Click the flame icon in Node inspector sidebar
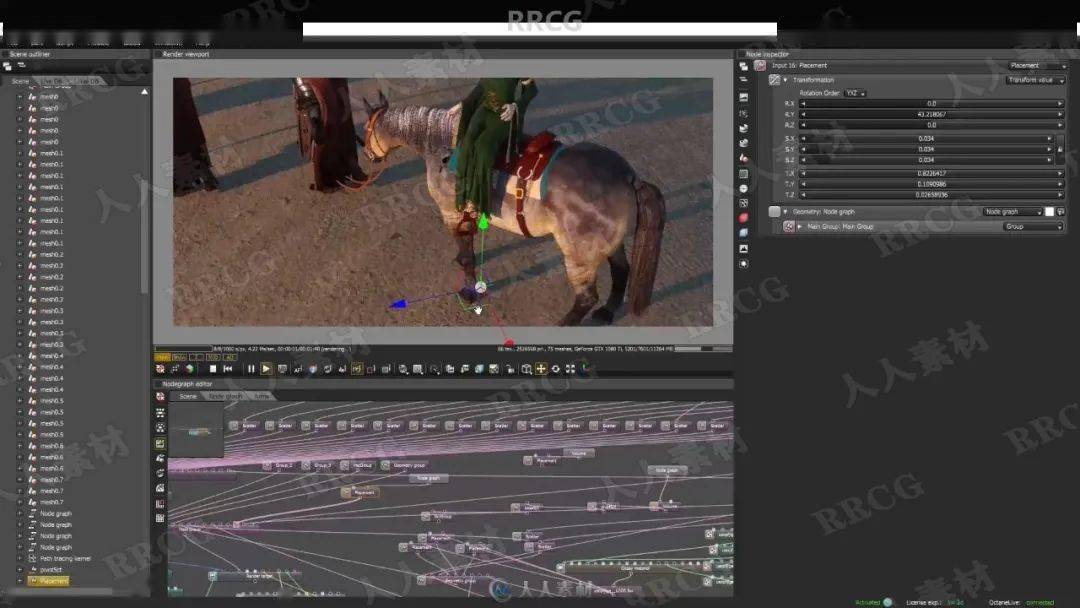Viewport: 1080px width, 608px height. pos(743,158)
